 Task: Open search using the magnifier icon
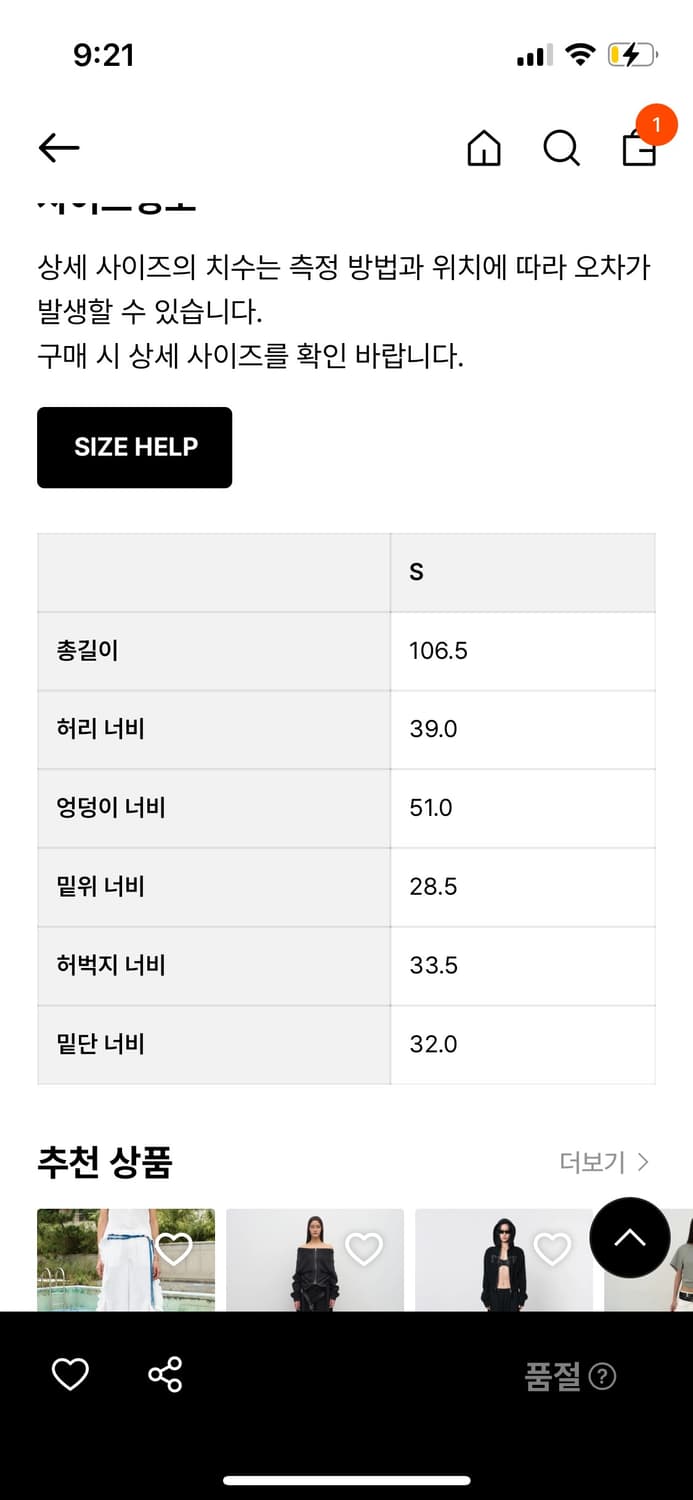click(562, 150)
